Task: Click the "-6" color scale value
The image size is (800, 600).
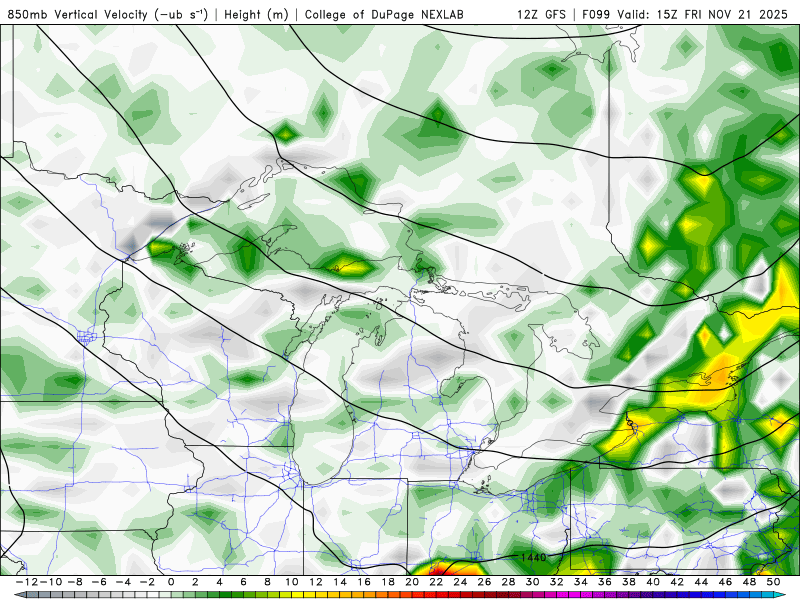Action: click(x=99, y=582)
